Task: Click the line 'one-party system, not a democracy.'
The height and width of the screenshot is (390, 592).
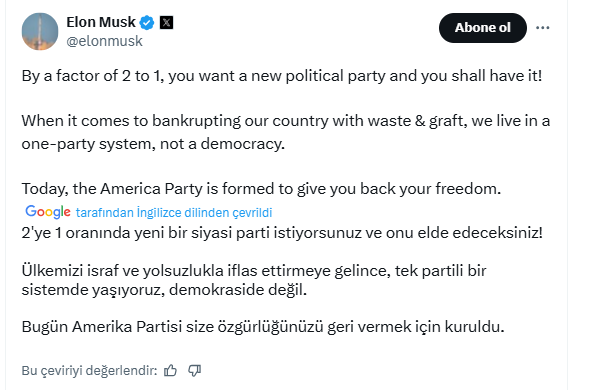Action: coord(153,144)
